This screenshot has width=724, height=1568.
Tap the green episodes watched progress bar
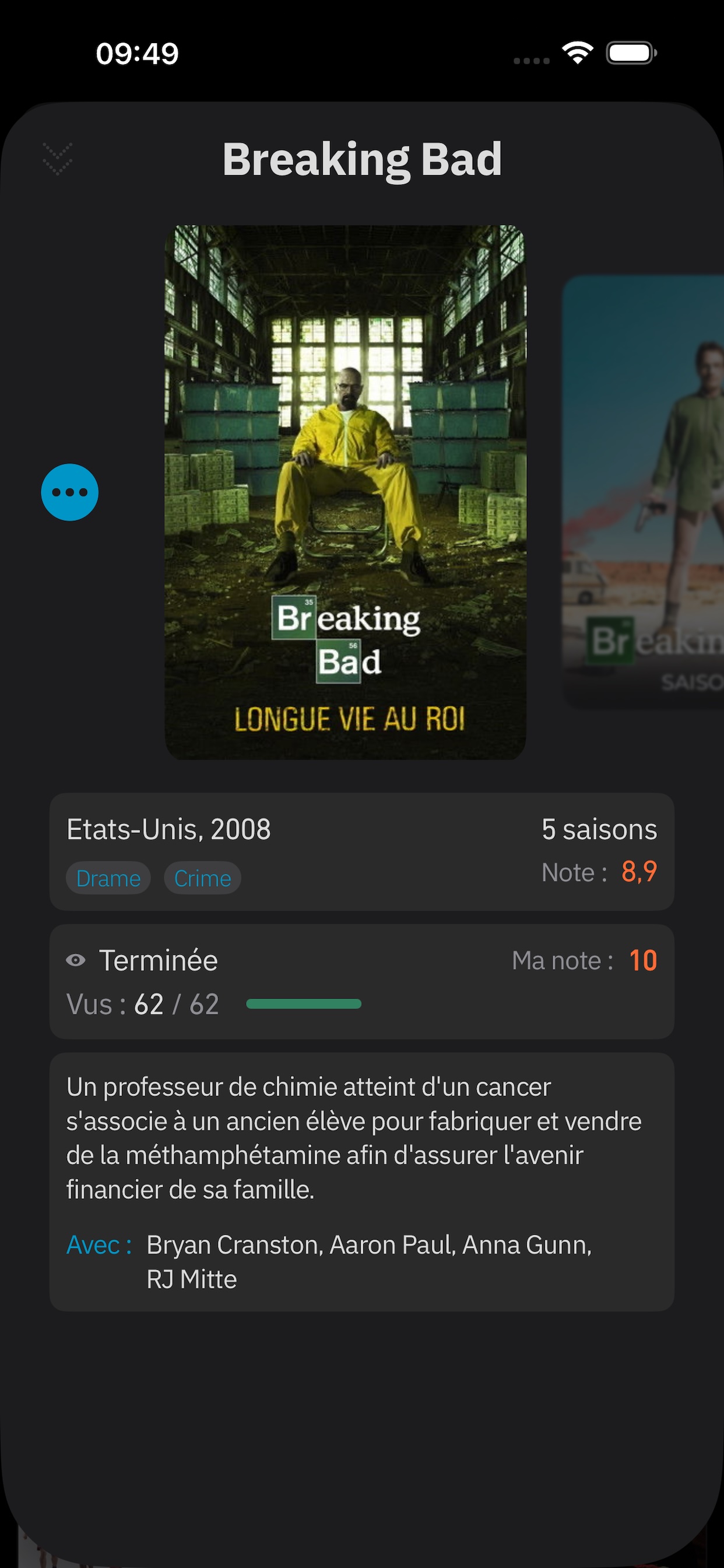[x=304, y=1004]
